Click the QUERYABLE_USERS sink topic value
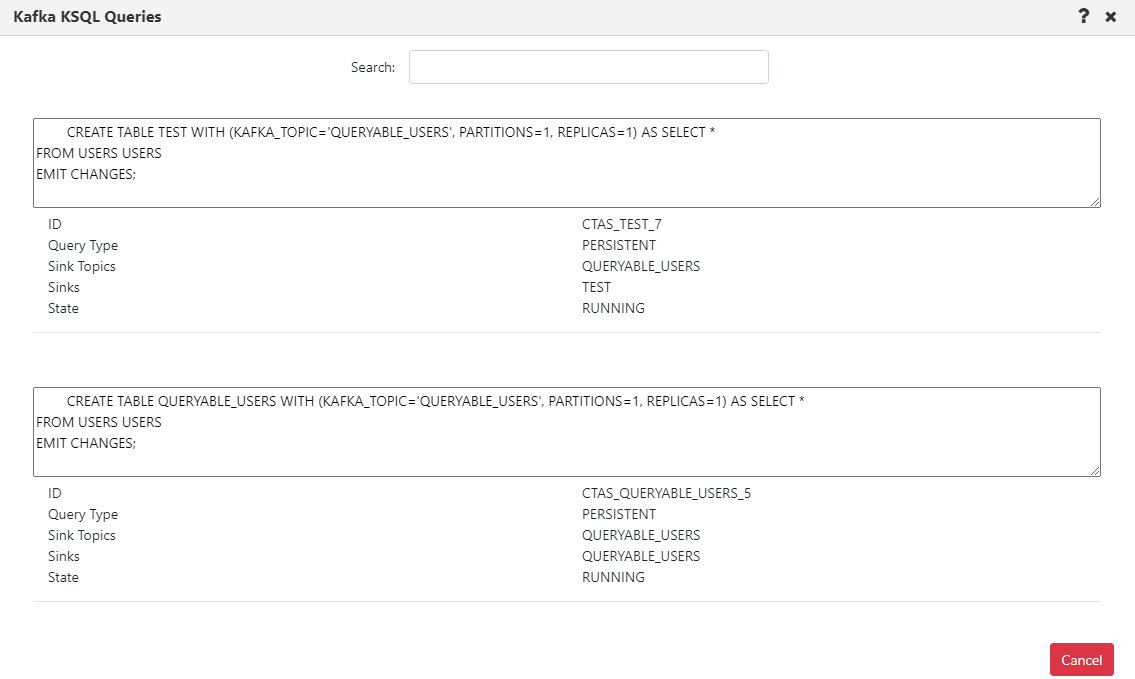Viewport: 1135px width, 679px height. (641, 266)
